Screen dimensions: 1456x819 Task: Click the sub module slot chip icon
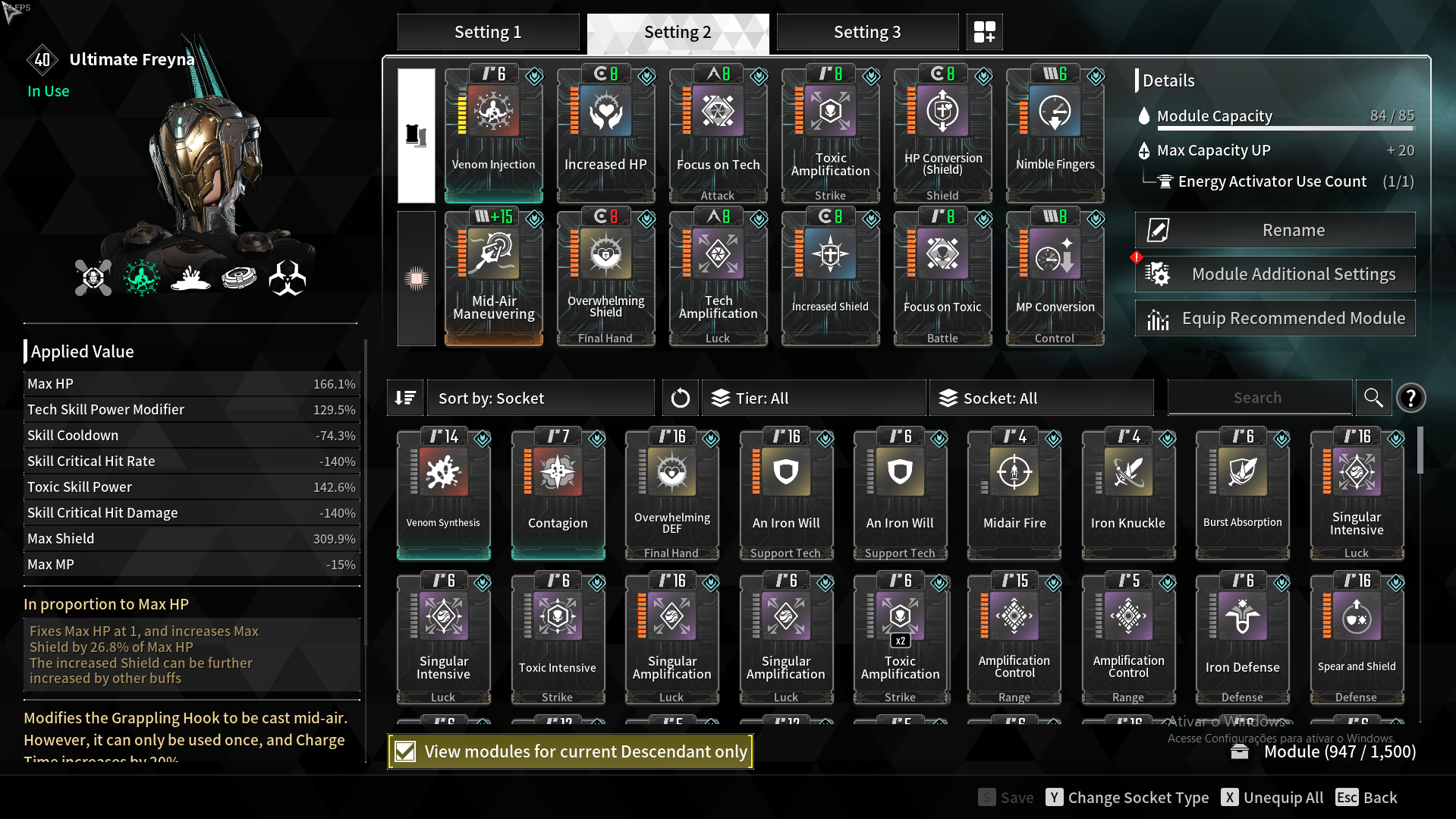416,279
